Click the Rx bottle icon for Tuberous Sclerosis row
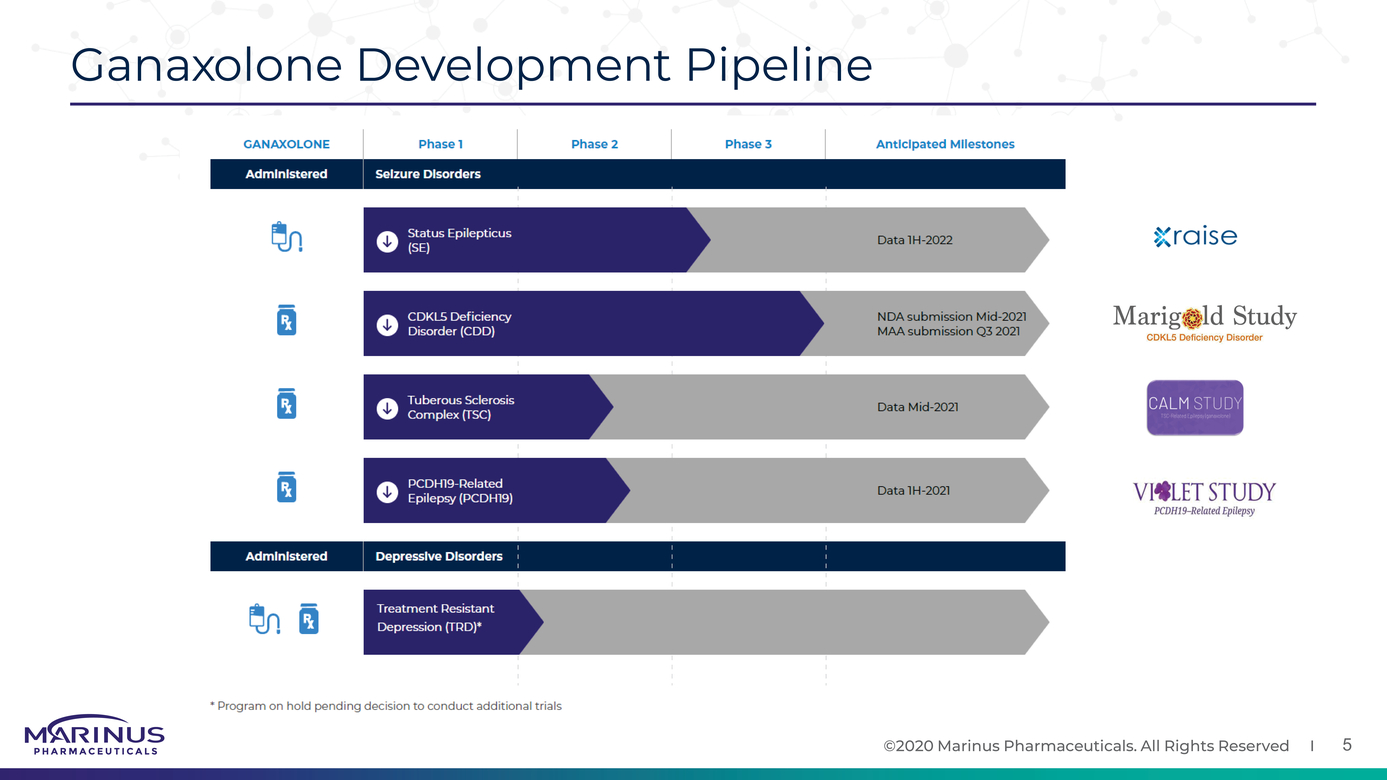 click(x=286, y=403)
